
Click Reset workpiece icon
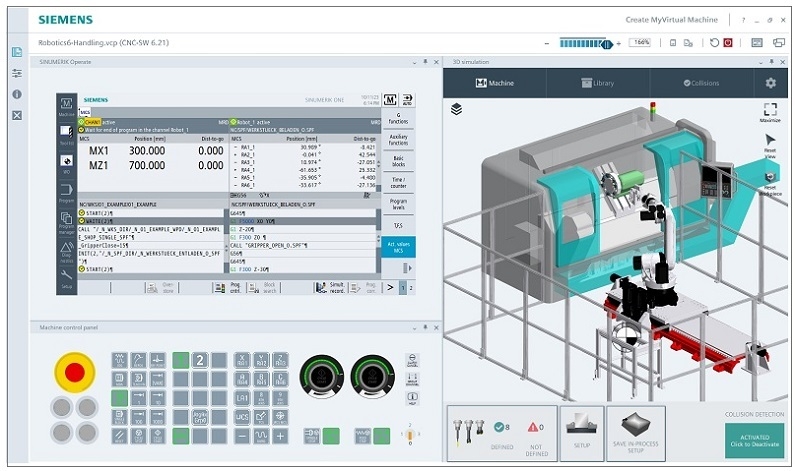770,184
